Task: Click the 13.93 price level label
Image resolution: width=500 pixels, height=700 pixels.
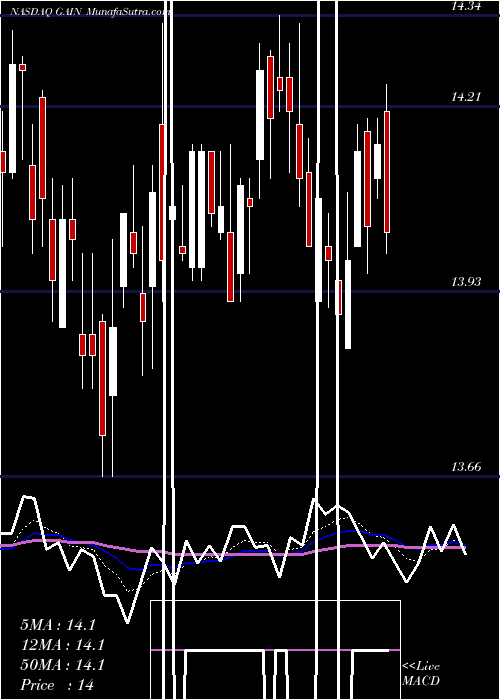Action: (x=466, y=282)
